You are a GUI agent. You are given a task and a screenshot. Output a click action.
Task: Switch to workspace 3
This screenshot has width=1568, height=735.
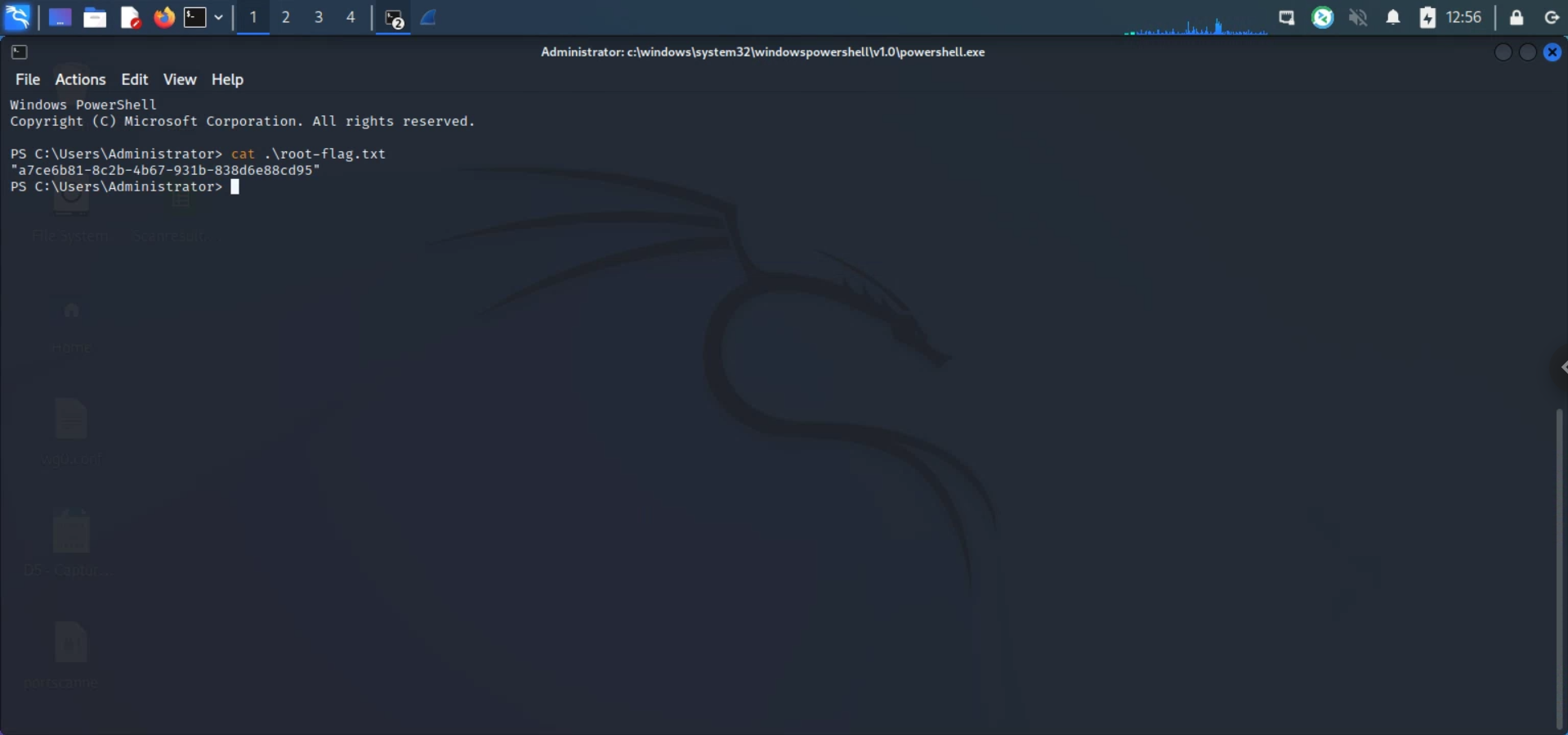pyautogui.click(x=319, y=17)
